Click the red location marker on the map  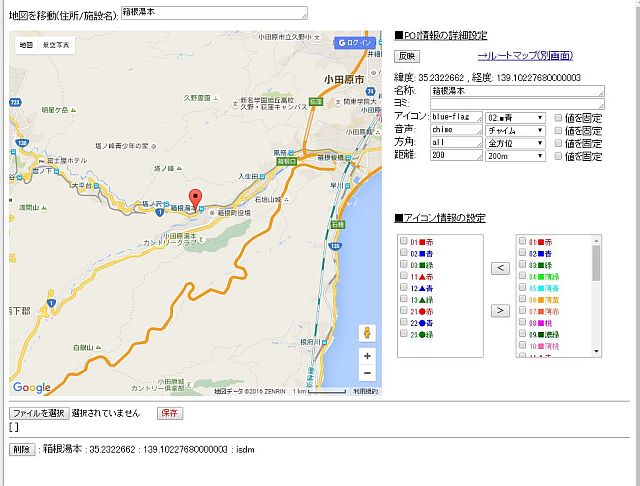pos(196,200)
